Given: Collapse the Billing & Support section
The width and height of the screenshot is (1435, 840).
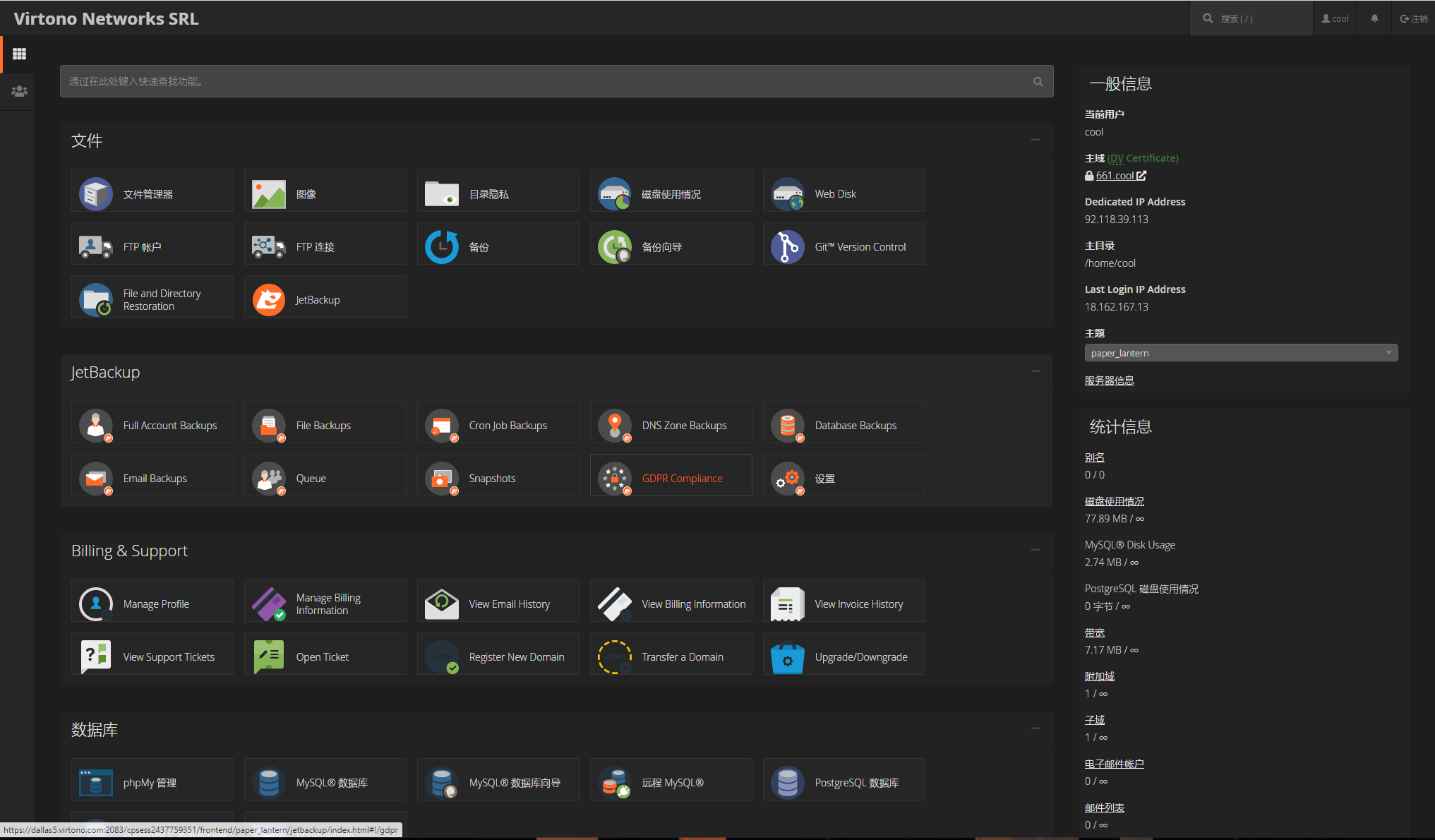Looking at the screenshot, I should pos(1035,550).
